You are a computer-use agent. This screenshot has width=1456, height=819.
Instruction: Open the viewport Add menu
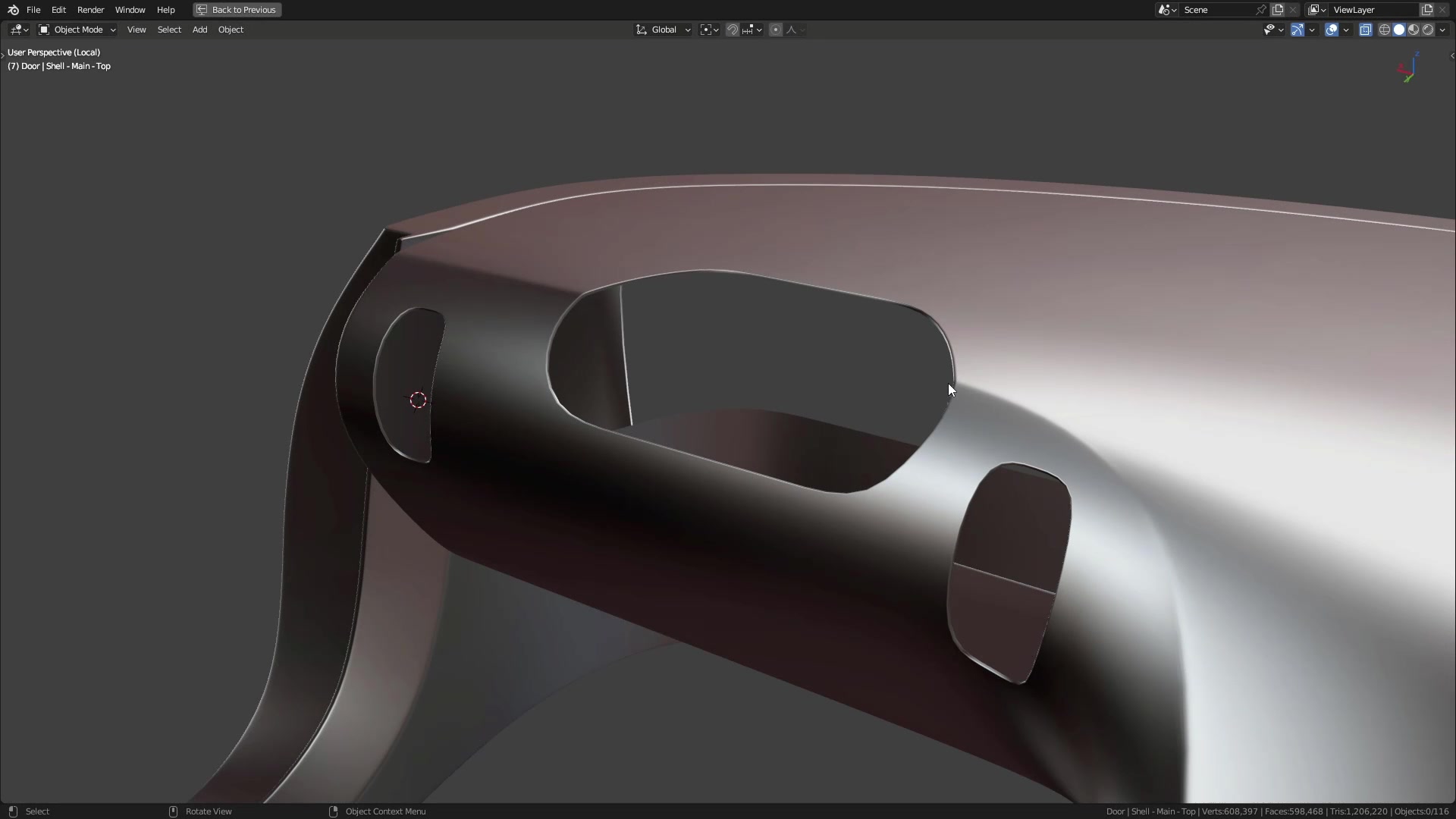[199, 30]
